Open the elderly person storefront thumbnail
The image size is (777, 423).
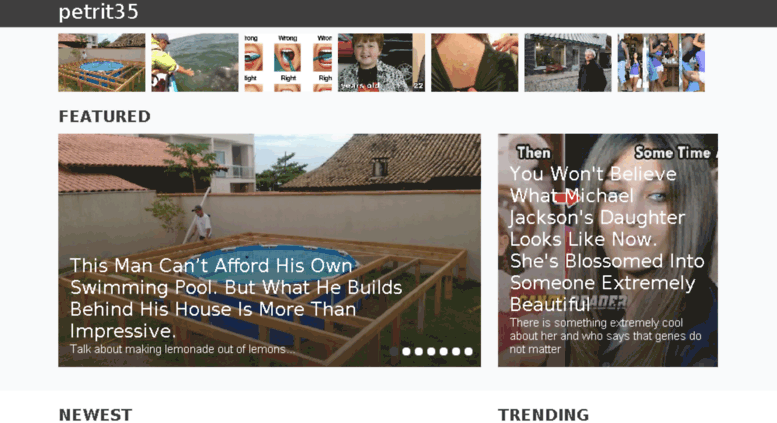[x=568, y=62]
